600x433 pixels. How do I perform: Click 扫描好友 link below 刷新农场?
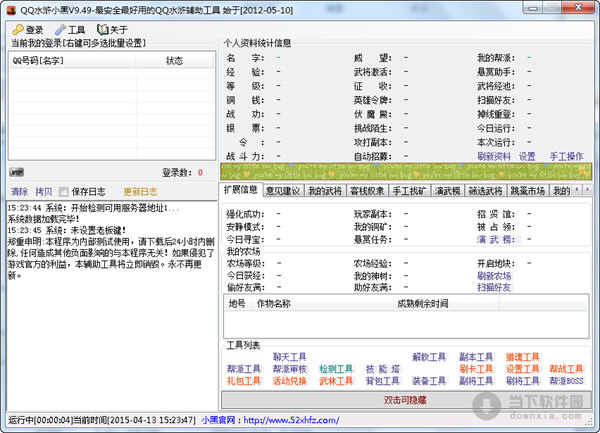coord(494,287)
